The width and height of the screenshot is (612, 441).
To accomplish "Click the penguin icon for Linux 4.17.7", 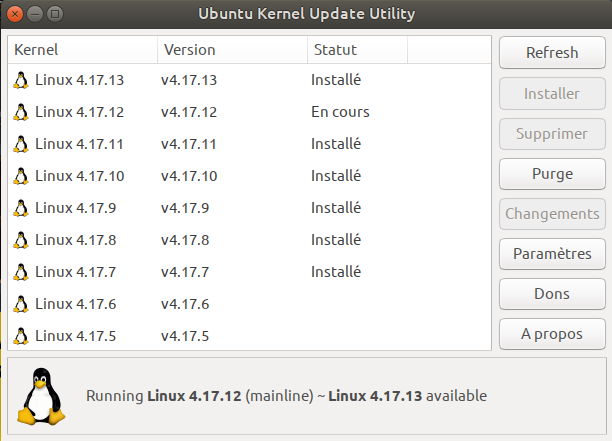I will pyautogui.click(x=21, y=272).
